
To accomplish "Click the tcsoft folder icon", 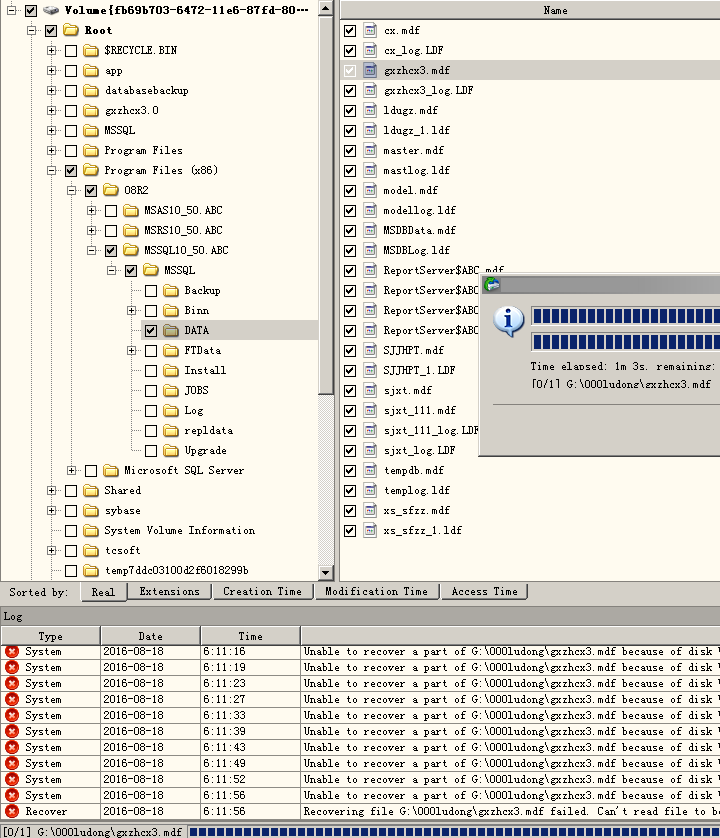I will [91, 550].
